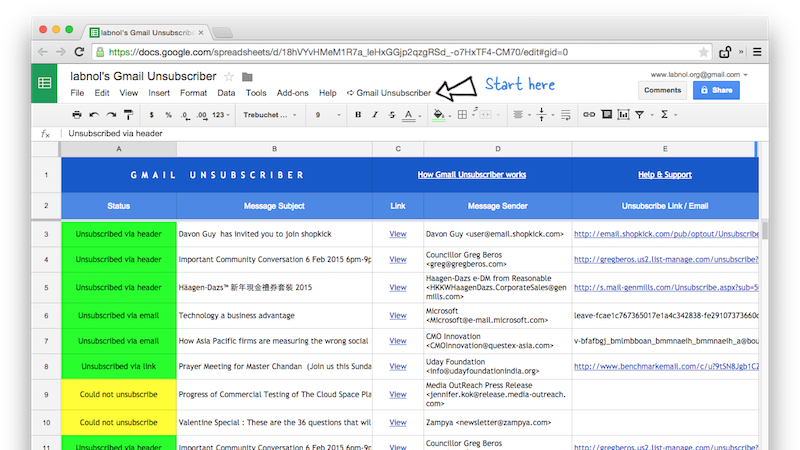The image size is (800, 450).
Task: Toggle bold formatting
Action: coord(358,115)
